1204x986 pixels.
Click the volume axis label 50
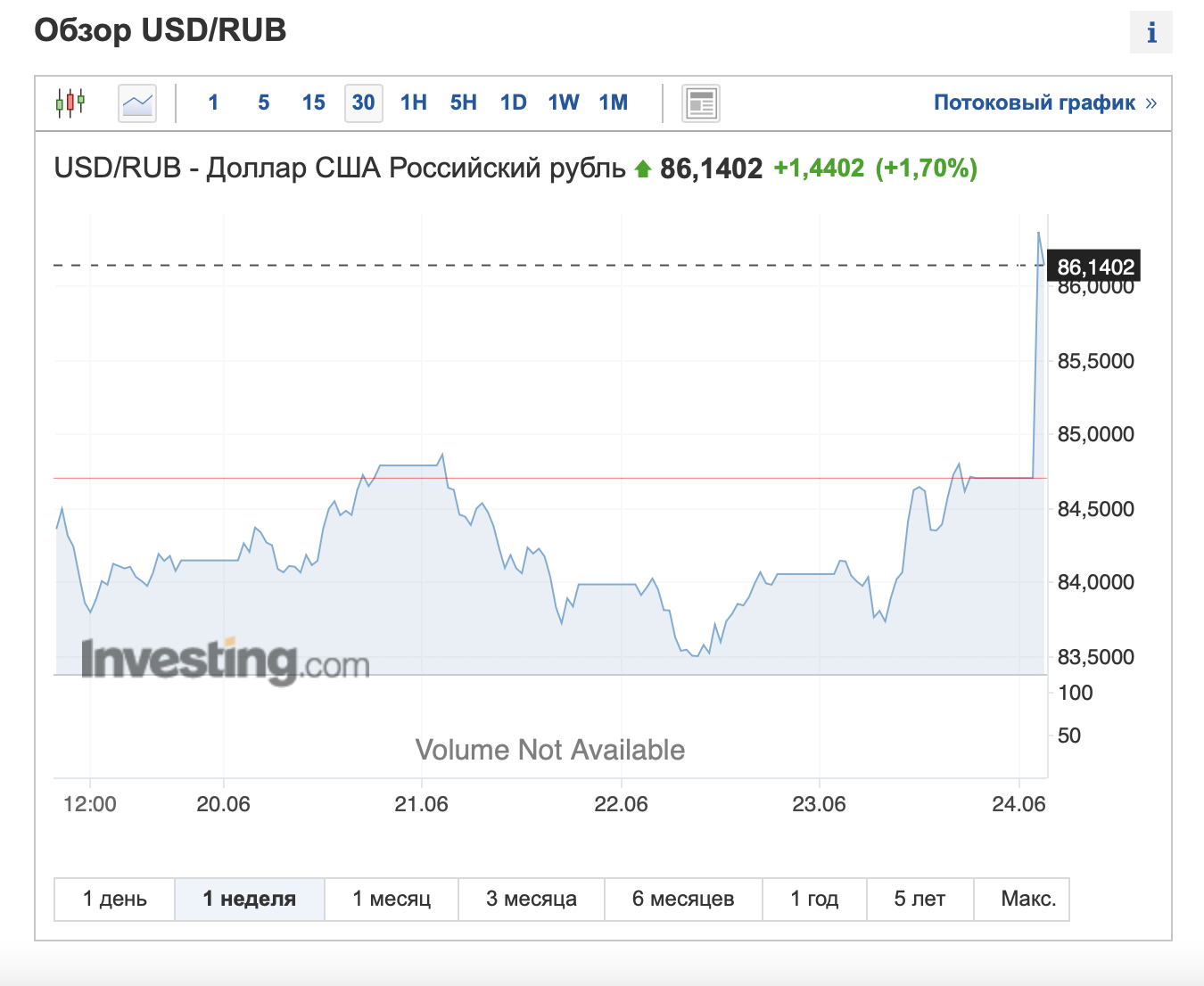click(x=1068, y=735)
